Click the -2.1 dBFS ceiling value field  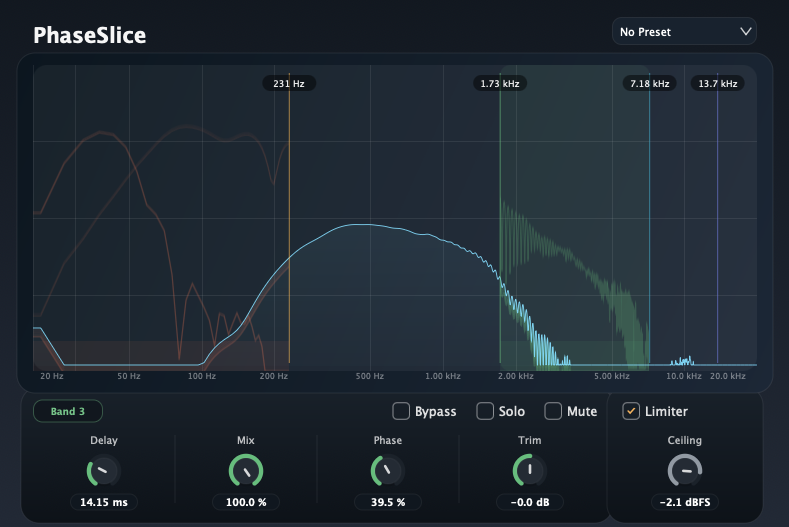[684, 502]
